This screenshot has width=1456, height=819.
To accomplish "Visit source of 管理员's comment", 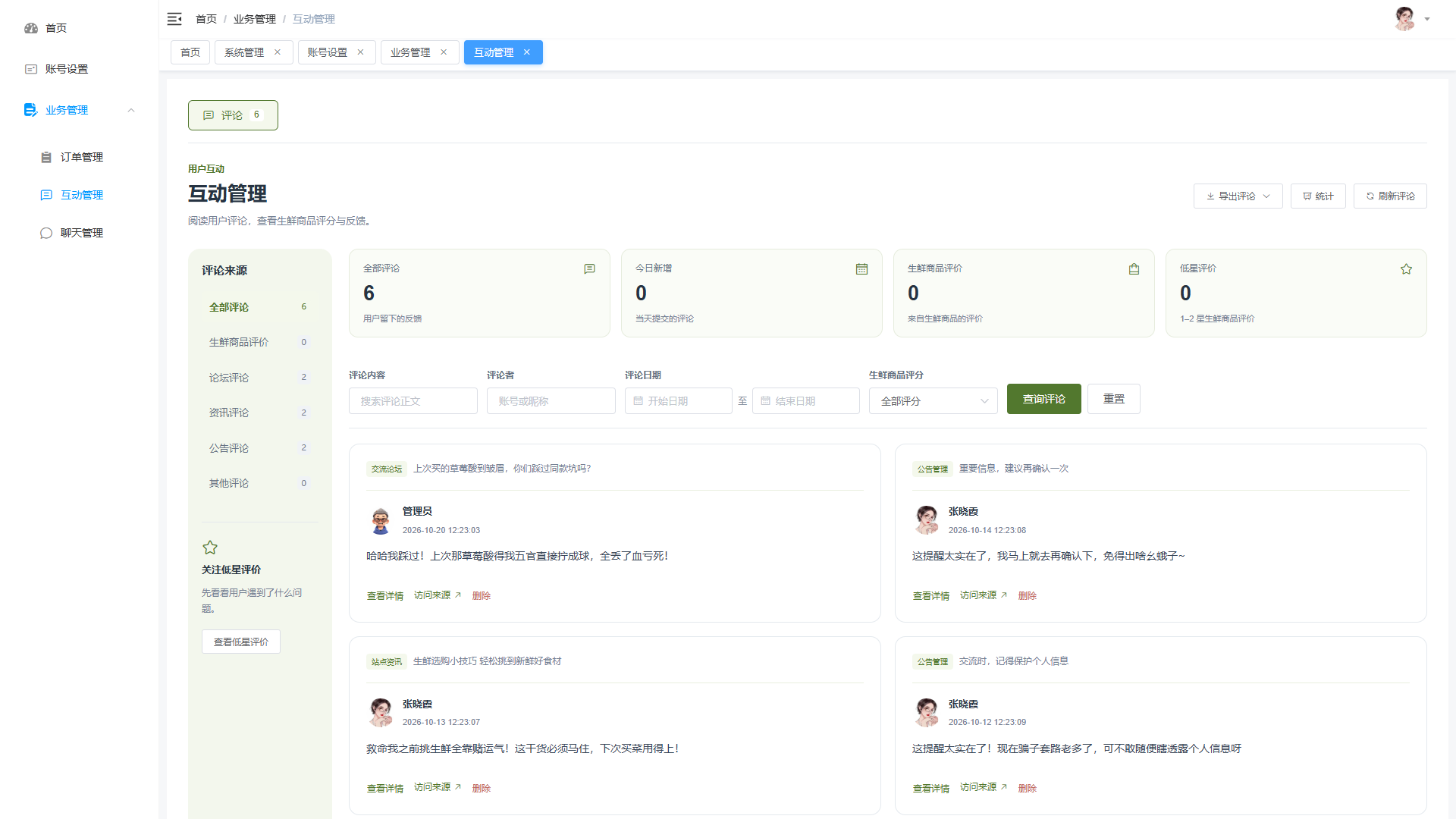I will point(438,595).
